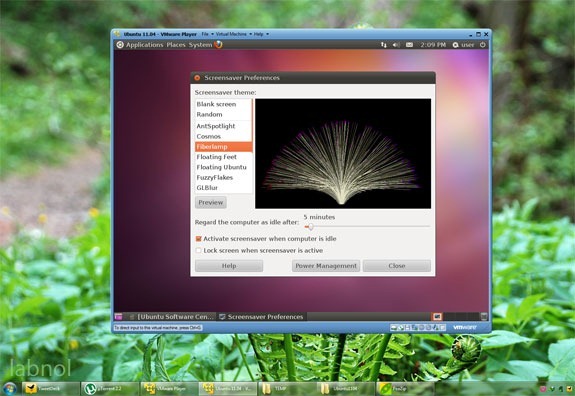Click the Ubuntu1104 folder taskbar button
Image resolution: width=575 pixels, height=396 pixels.
[347, 389]
